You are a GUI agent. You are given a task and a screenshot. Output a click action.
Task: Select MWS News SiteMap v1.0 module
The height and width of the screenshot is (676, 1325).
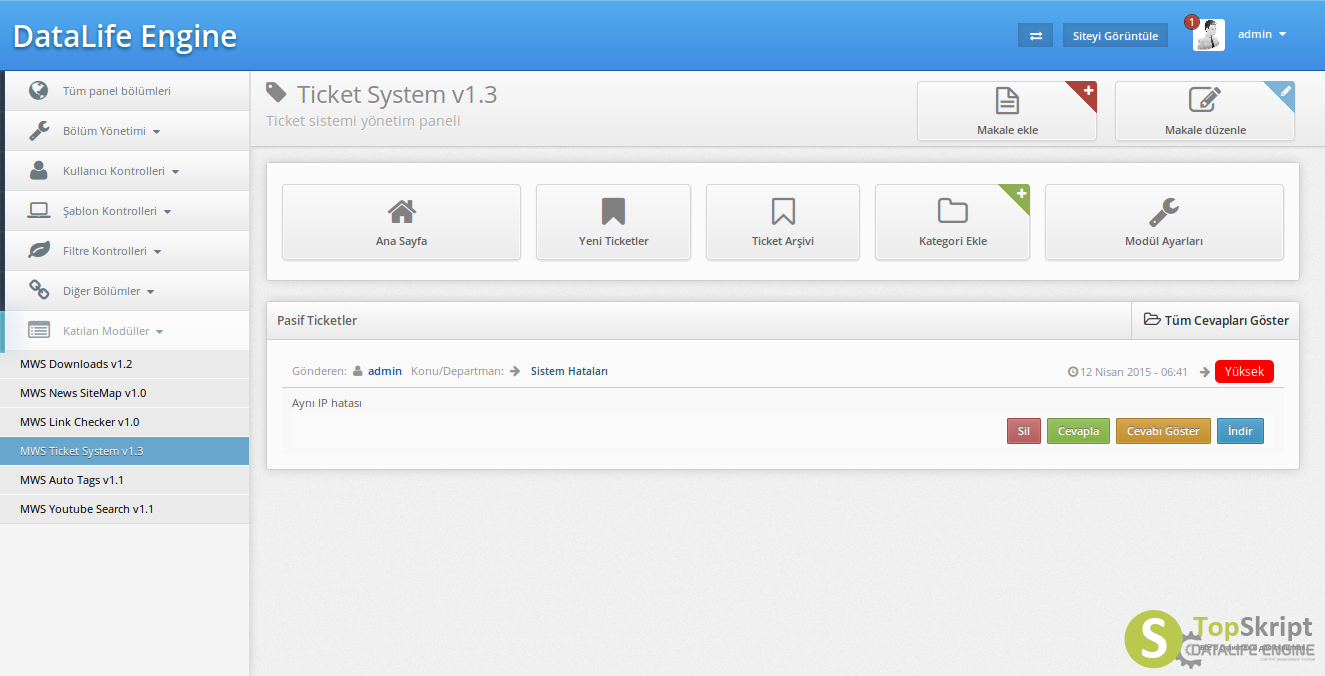[125, 393]
